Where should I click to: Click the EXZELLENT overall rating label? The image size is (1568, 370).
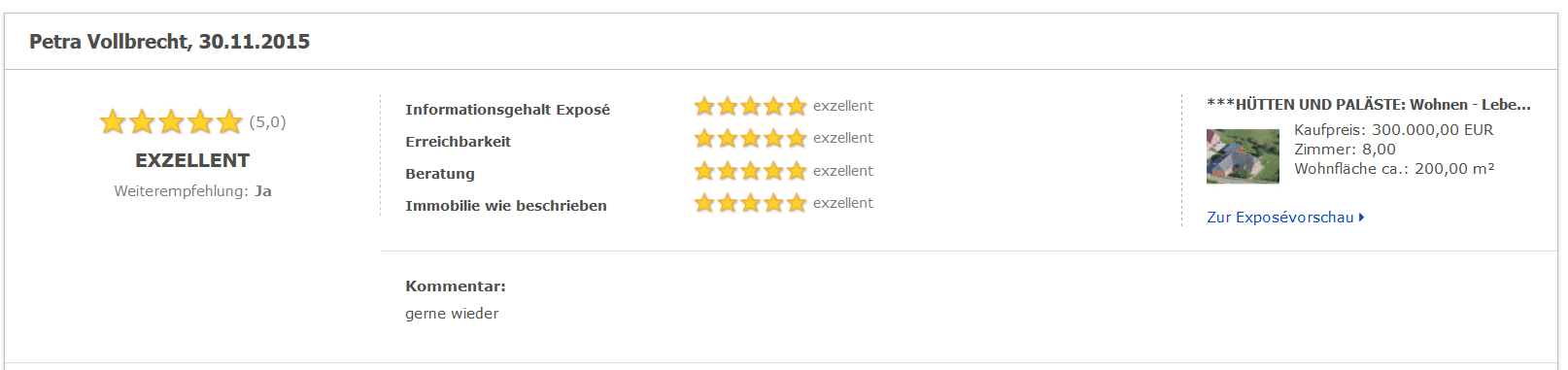[x=192, y=160]
